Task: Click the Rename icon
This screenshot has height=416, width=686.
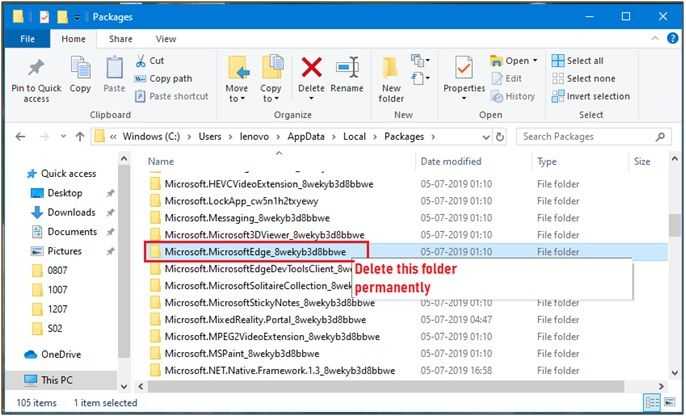Action: click(347, 68)
